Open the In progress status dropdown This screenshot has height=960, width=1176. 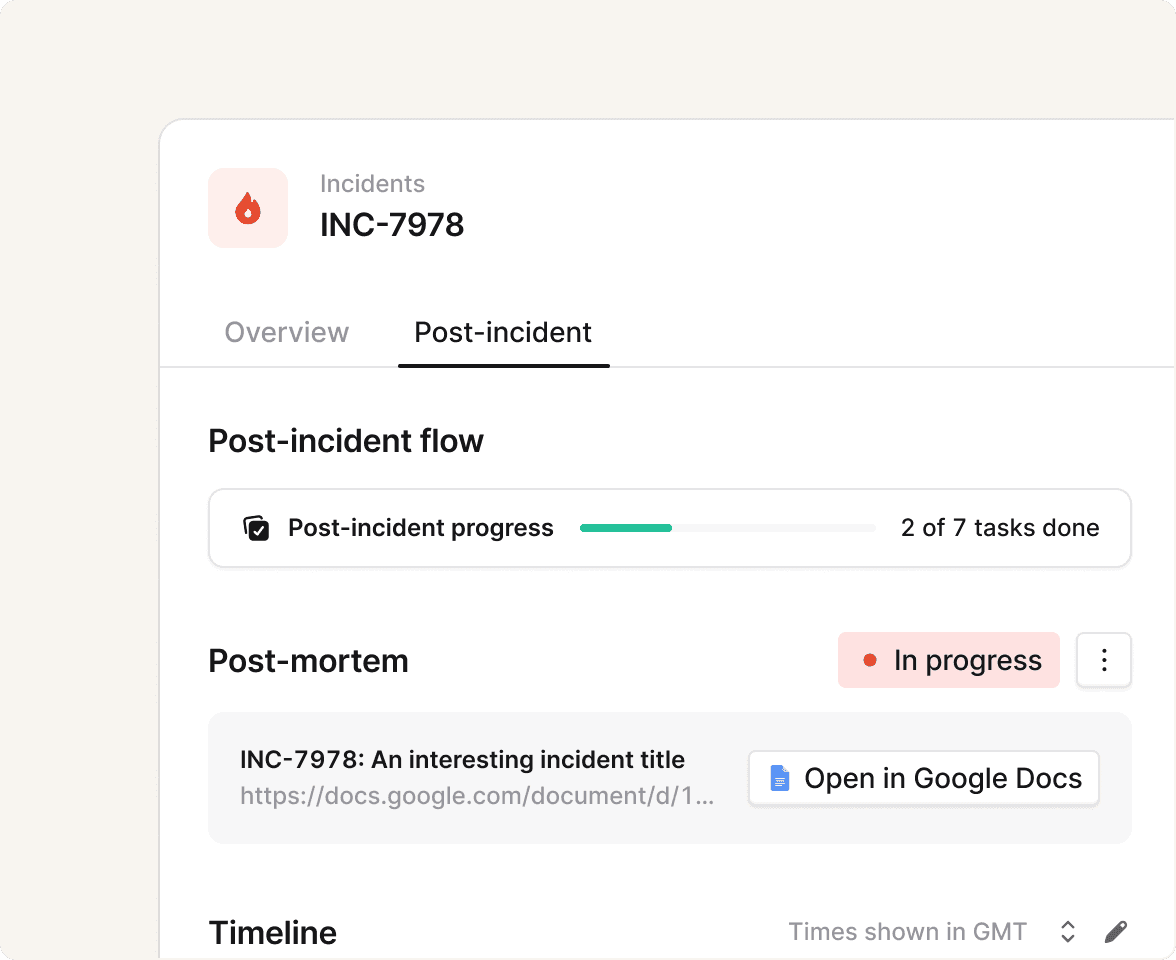pos(948,660)
